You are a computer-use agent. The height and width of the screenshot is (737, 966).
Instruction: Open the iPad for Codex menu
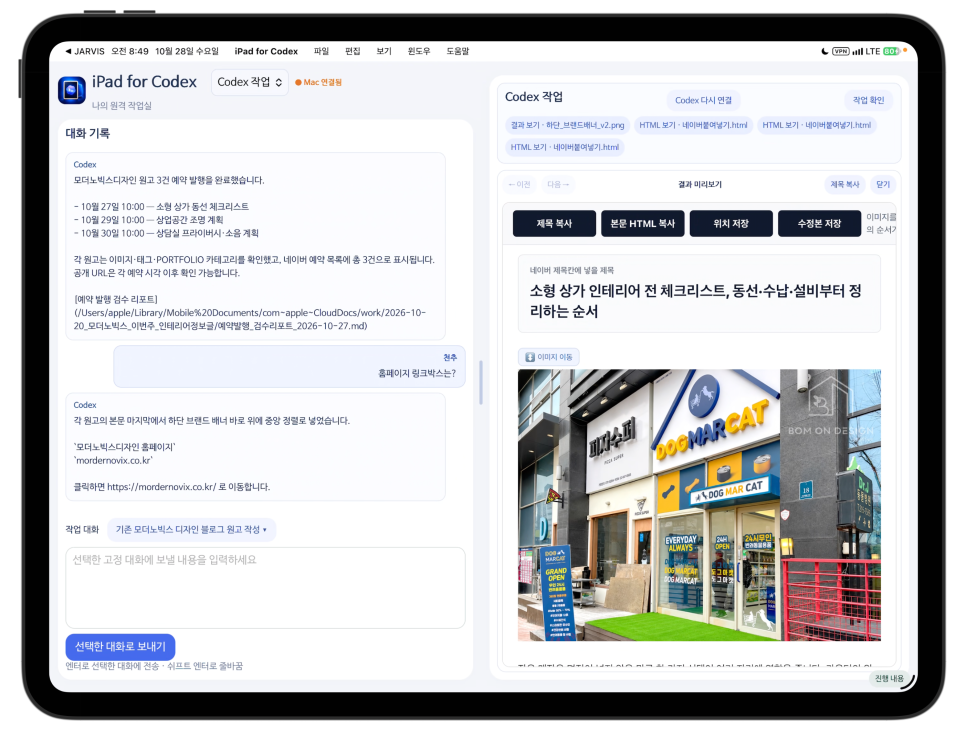(x=266, y=51)
